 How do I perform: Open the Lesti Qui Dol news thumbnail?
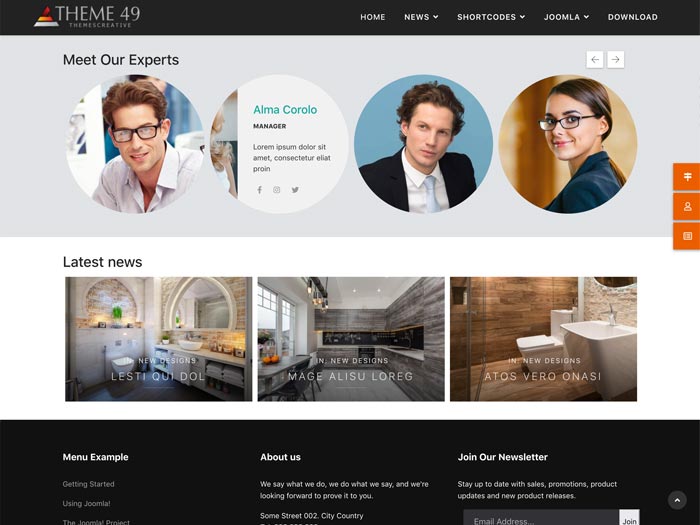click(158, 339)
